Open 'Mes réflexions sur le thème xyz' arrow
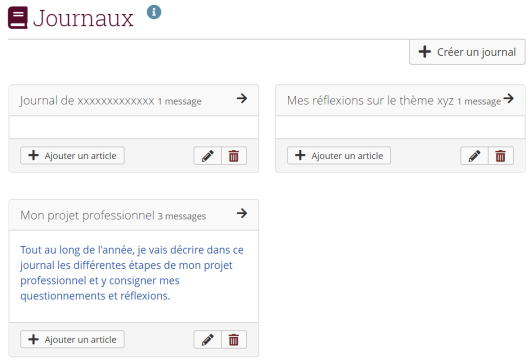 (x=509, y=99)
